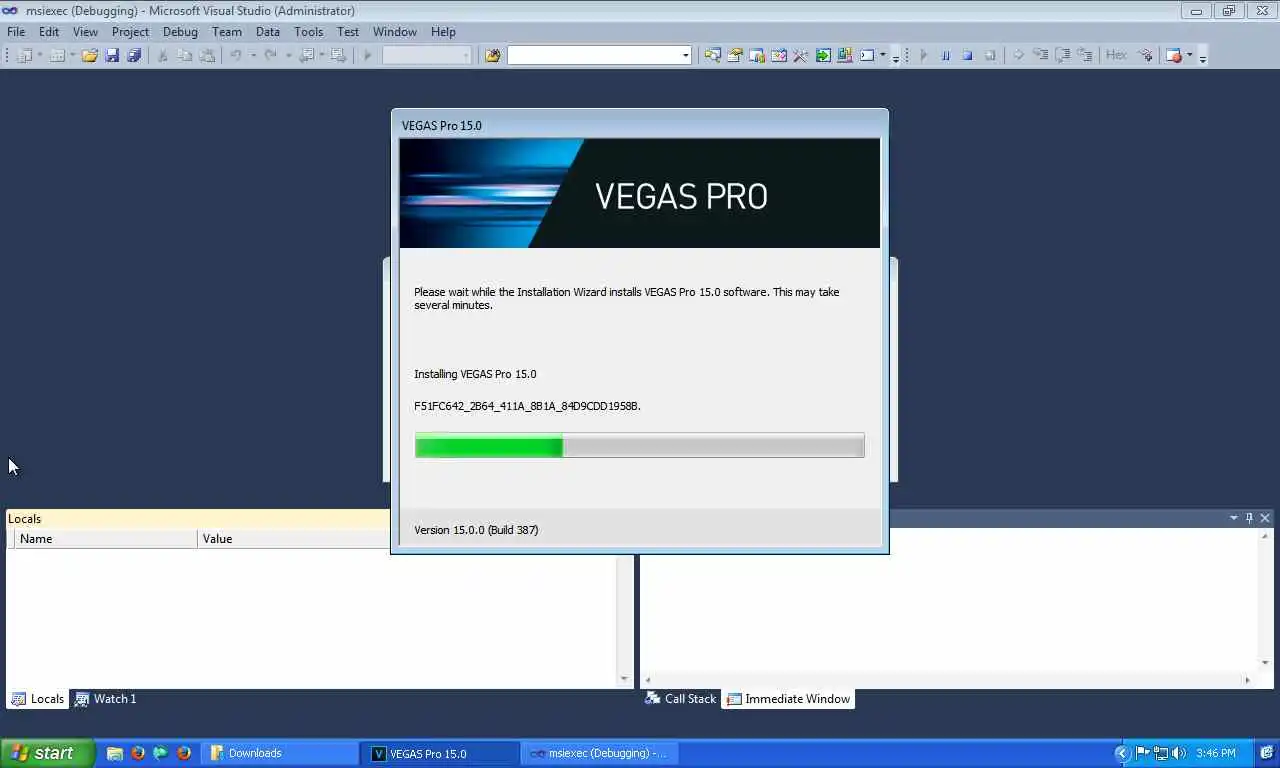Screen dimensions: 1280x768
Task: Open the Properties Window toolbar icon
Action: (x=735, y=55)
